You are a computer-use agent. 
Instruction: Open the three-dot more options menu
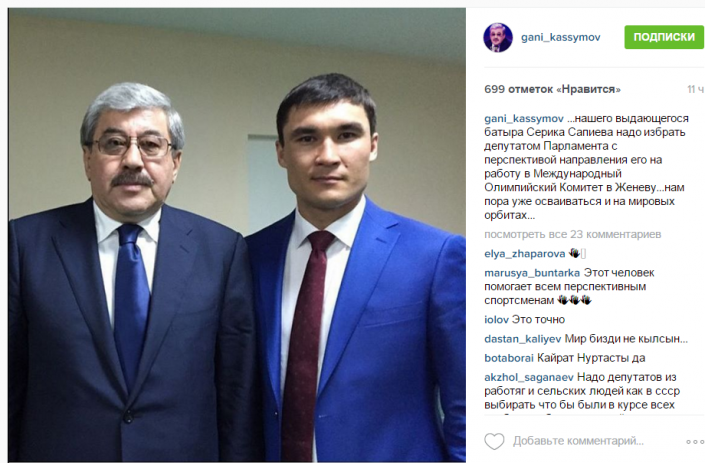point(696,442)
